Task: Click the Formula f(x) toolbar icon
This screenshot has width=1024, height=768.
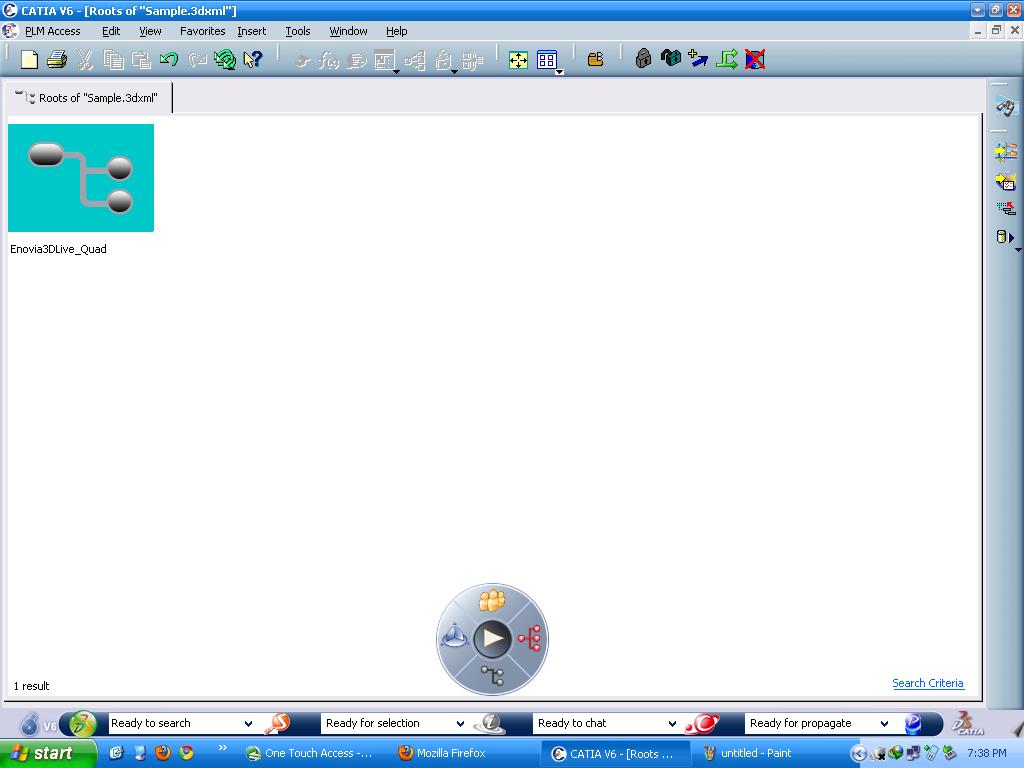Action: coord(328,60)
